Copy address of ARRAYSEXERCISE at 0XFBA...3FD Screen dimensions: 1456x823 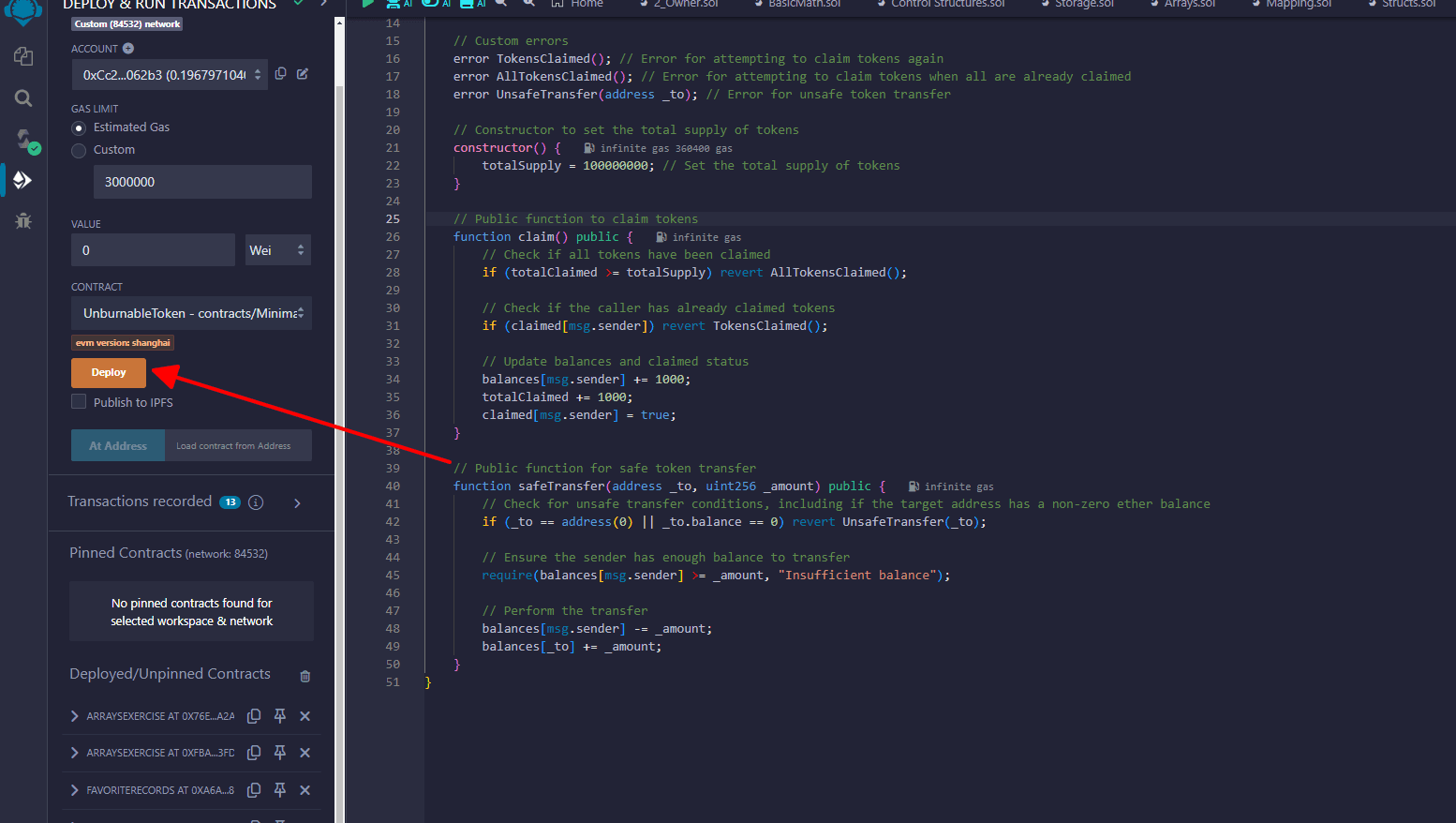[253, 753]
